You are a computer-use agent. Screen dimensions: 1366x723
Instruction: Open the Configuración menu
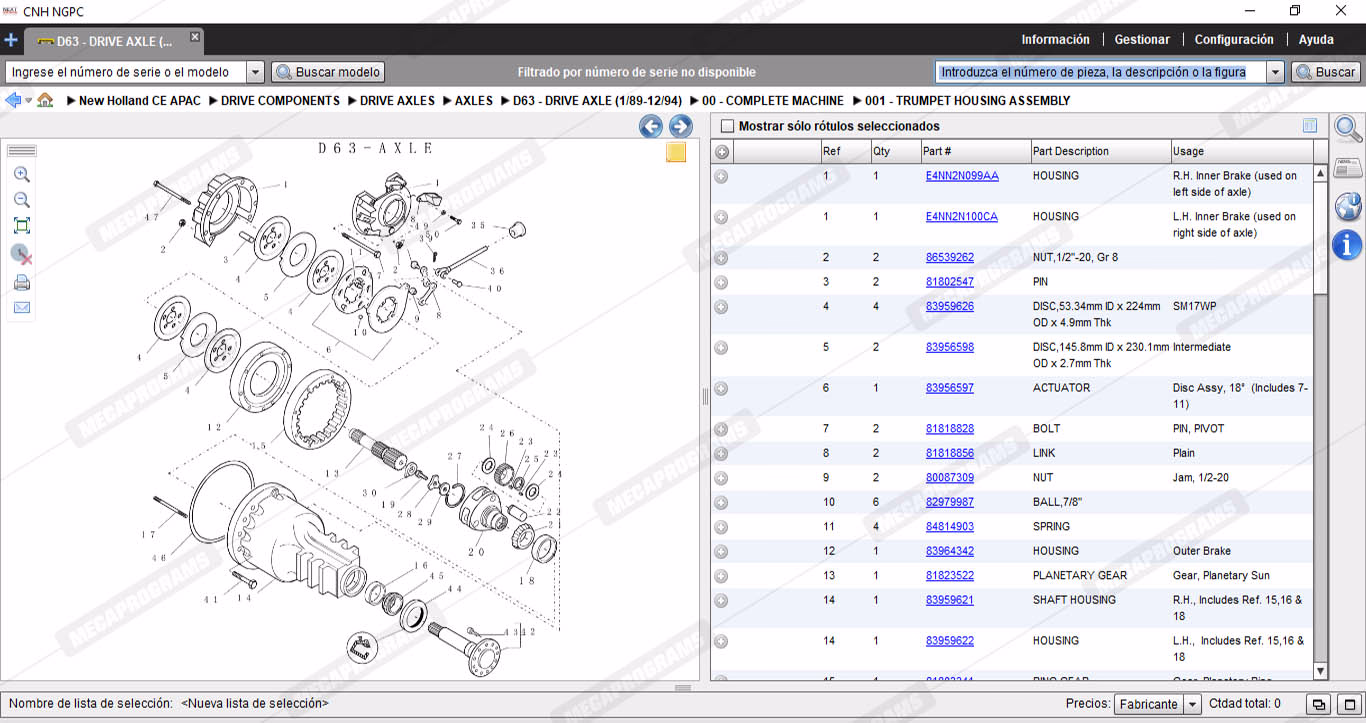(x=1234, y=40)
